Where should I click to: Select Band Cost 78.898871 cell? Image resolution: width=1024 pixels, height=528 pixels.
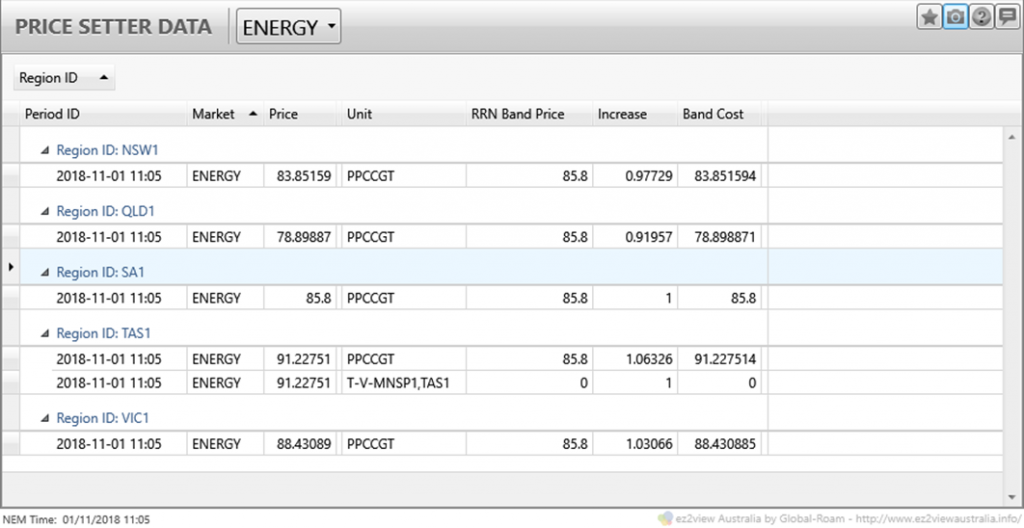tap(719, 237)
